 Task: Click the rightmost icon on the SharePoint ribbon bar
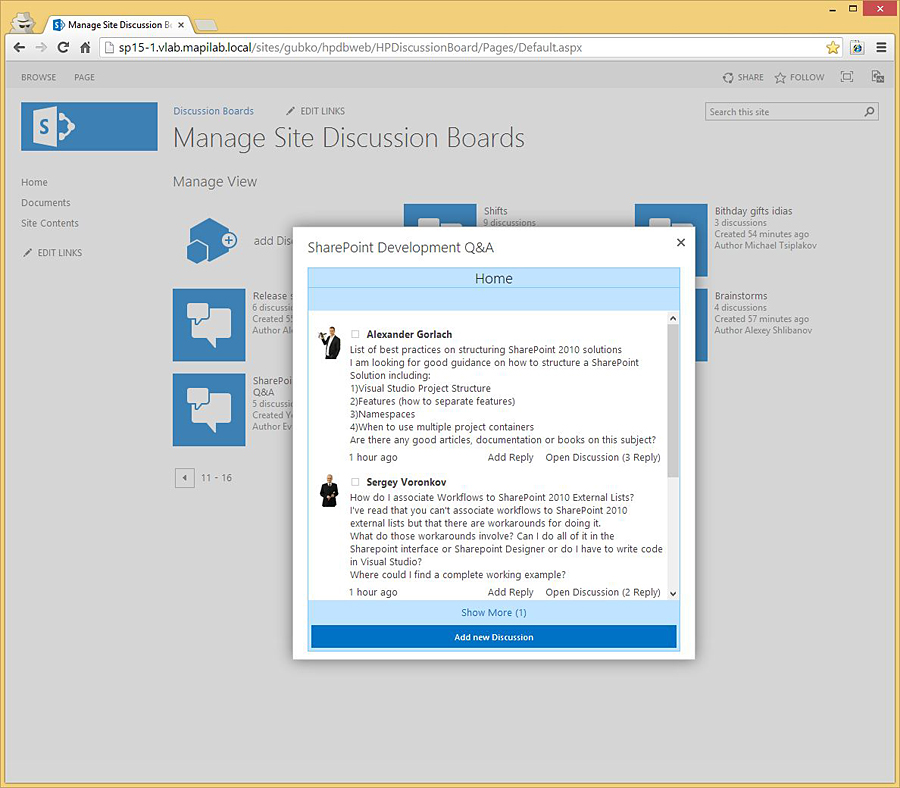tap(878, 77)
